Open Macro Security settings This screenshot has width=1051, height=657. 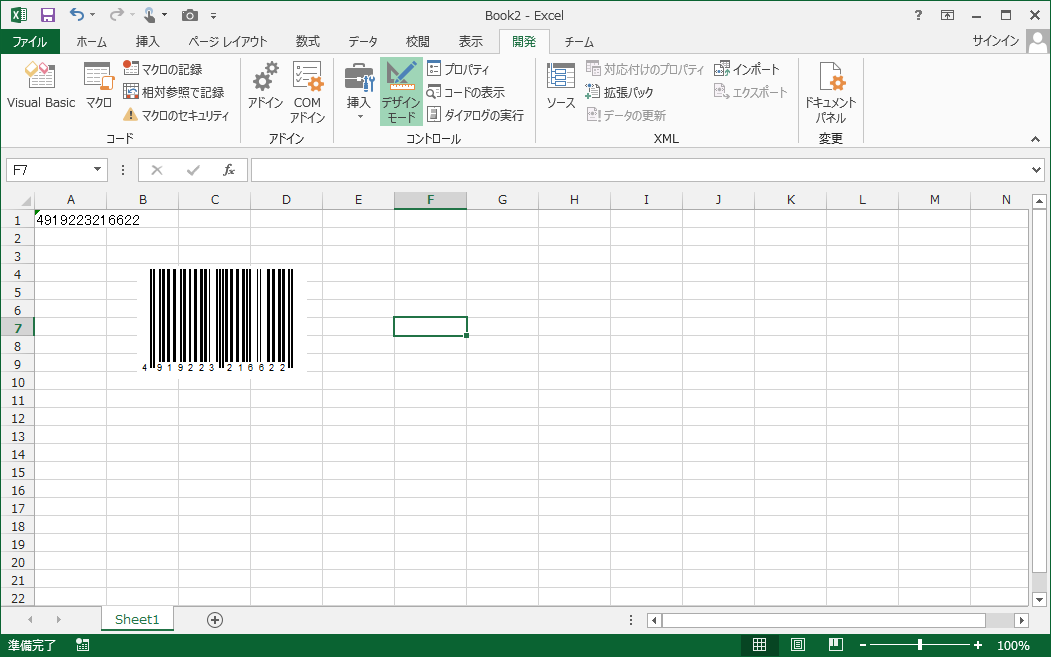(176, 115)
